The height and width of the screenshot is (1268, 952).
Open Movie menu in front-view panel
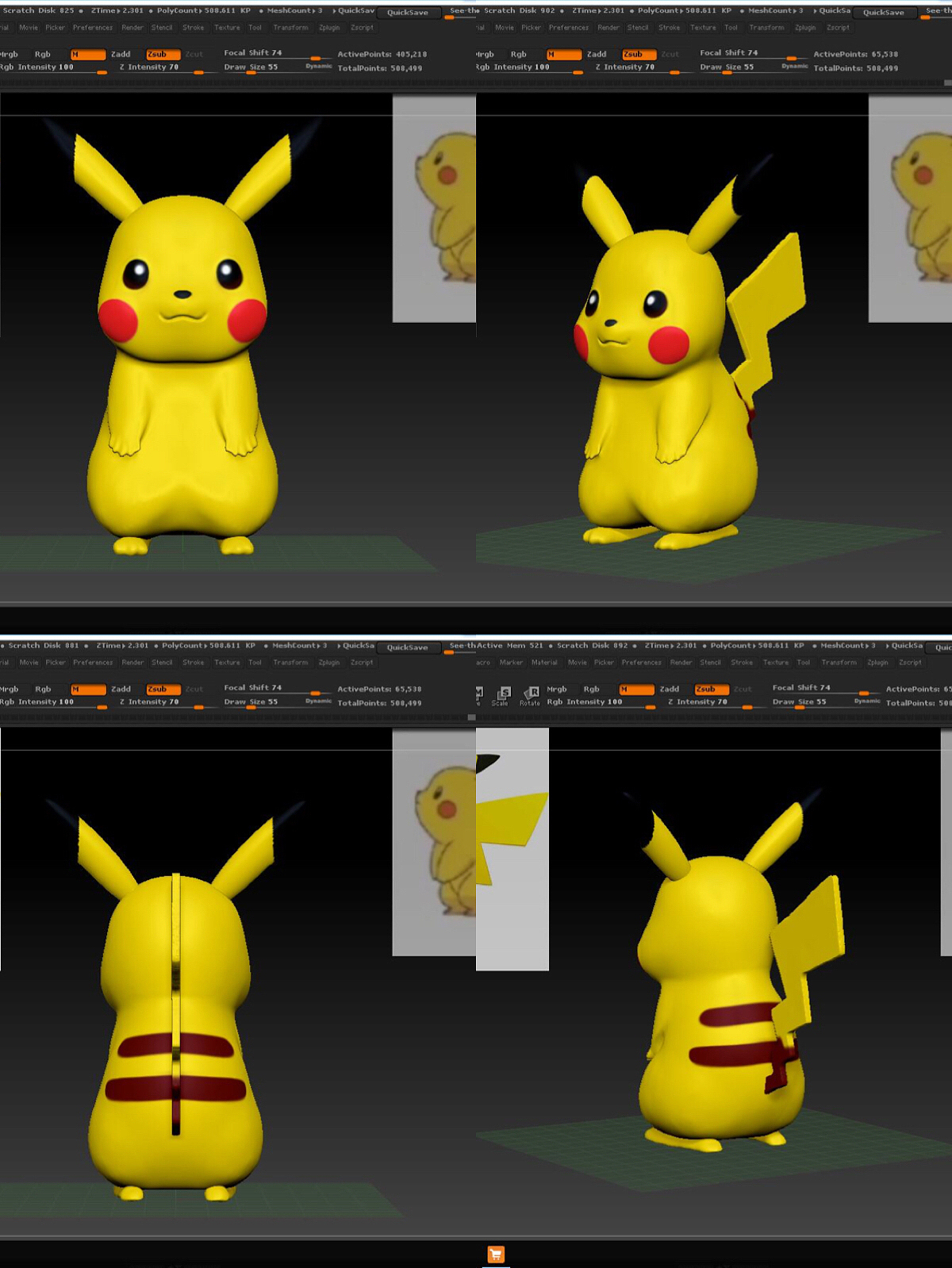29,27
